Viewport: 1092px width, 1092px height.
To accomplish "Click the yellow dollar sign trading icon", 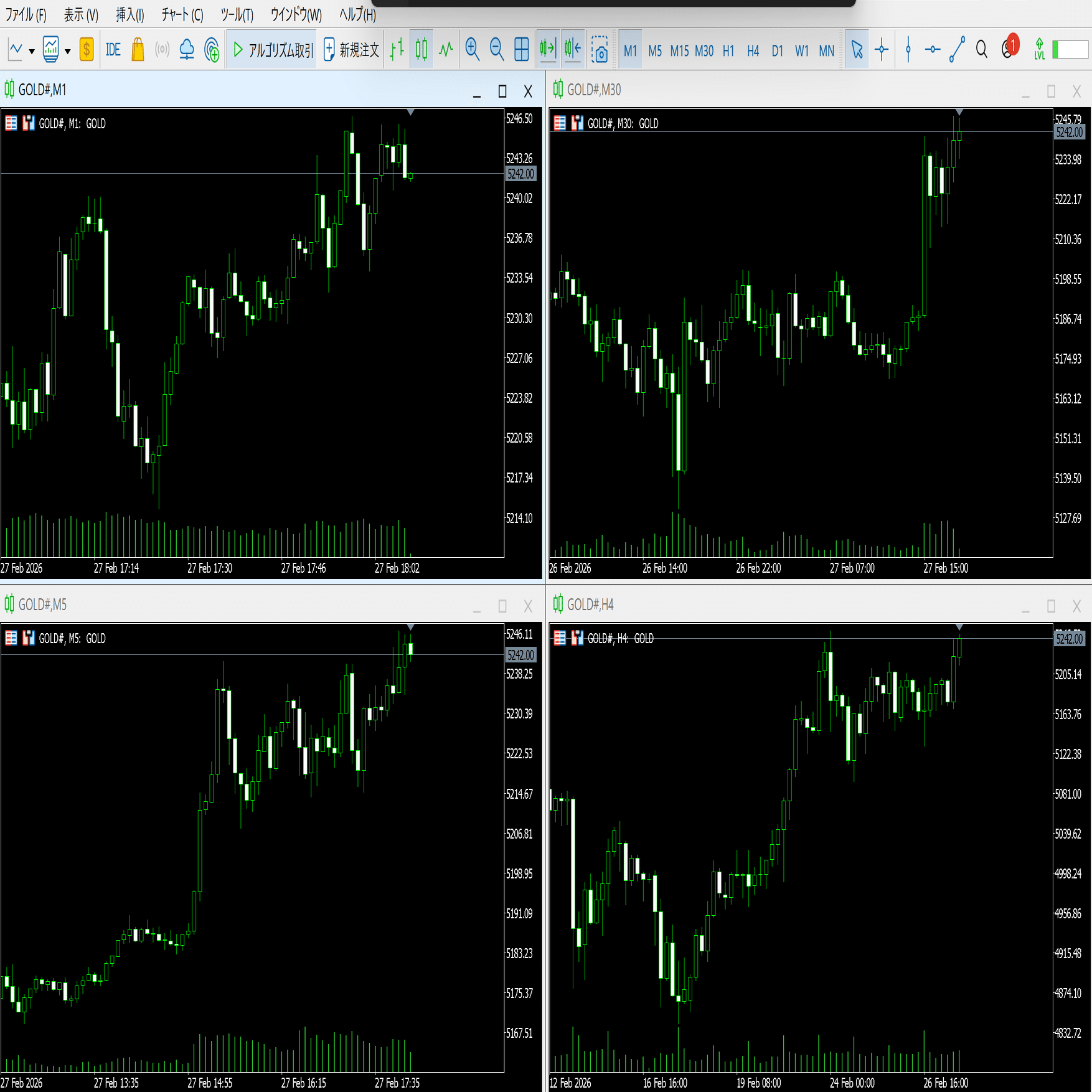I will (x=87, y=49).
